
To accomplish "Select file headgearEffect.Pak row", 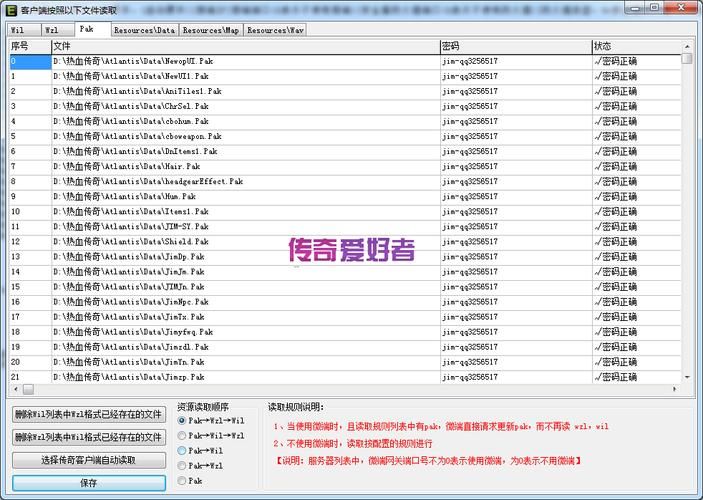I will 345,182.
